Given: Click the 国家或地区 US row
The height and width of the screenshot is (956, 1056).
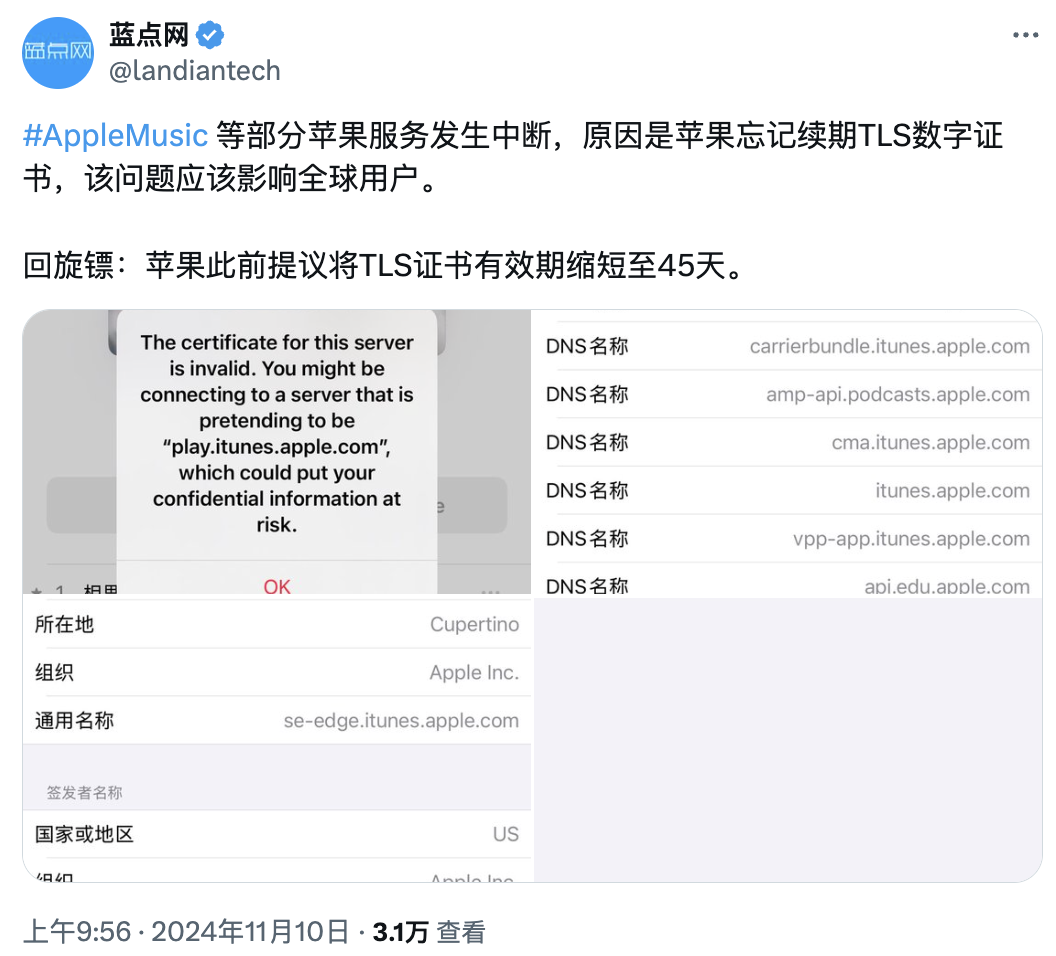Looking at the screenshot, I should pyautogui.click(x=277, y=834).
